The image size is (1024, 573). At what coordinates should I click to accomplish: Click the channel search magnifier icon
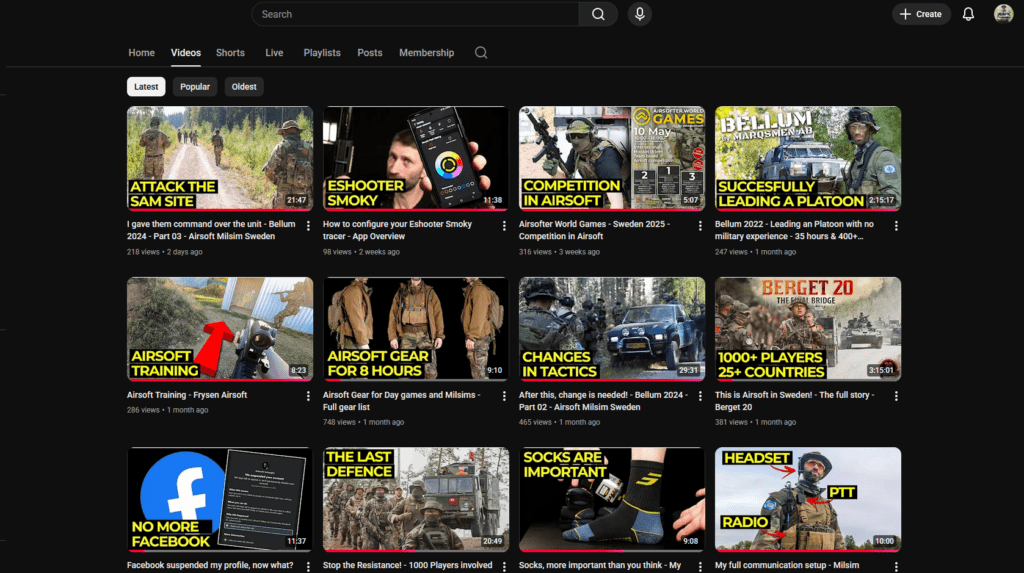point(481,53)
